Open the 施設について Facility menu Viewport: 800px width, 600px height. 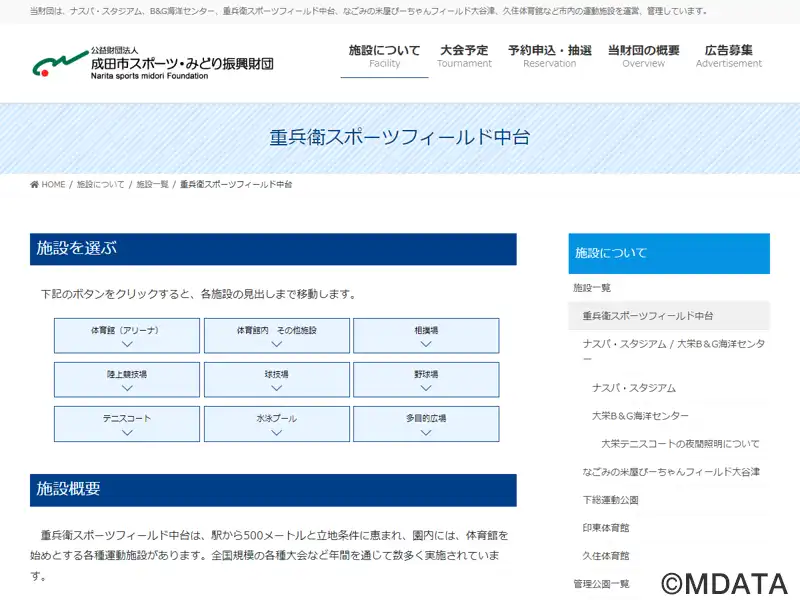coord(384,56)
